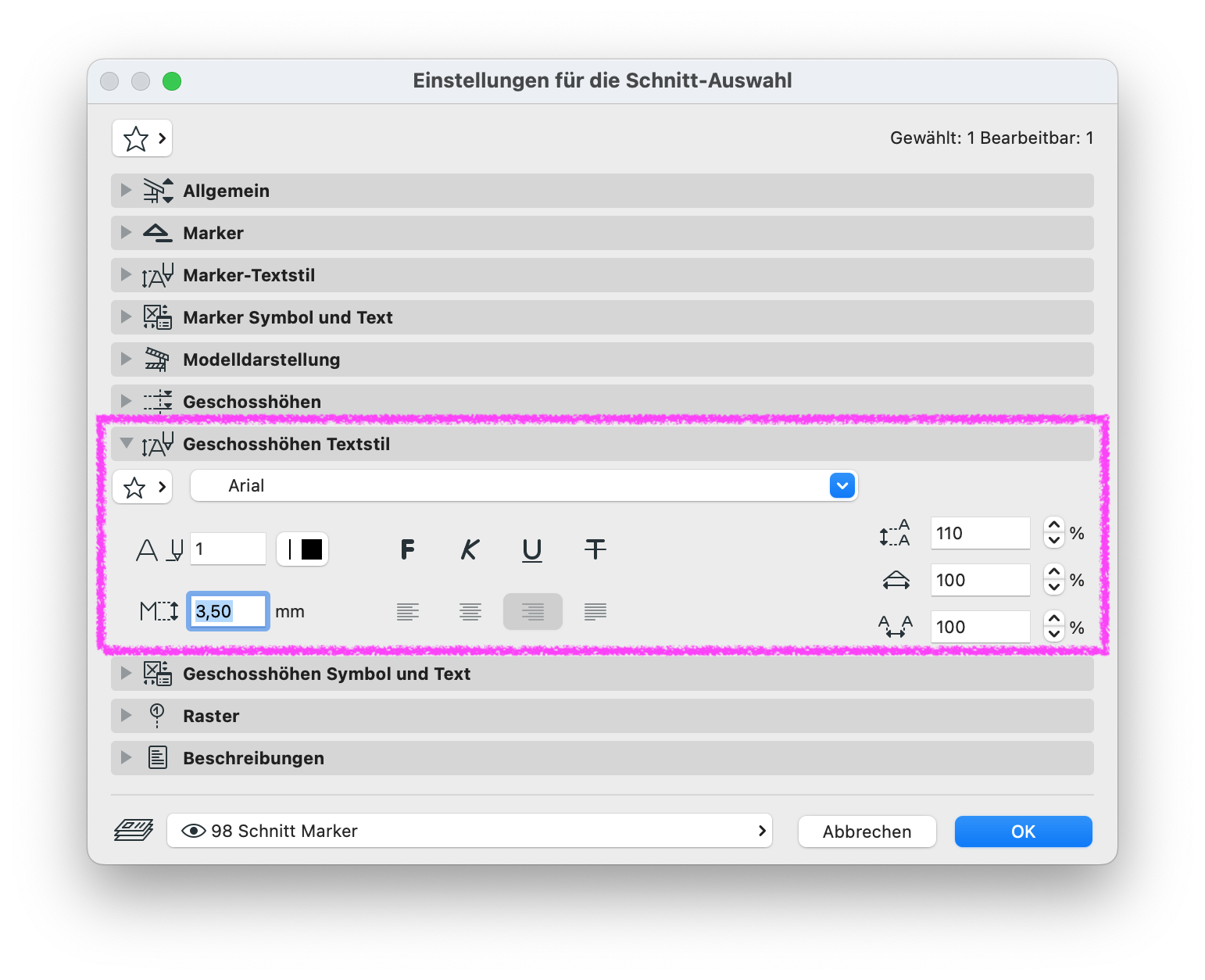Expand the Marker-Textstil panel
1205x980 pixels.
point(126,274)
